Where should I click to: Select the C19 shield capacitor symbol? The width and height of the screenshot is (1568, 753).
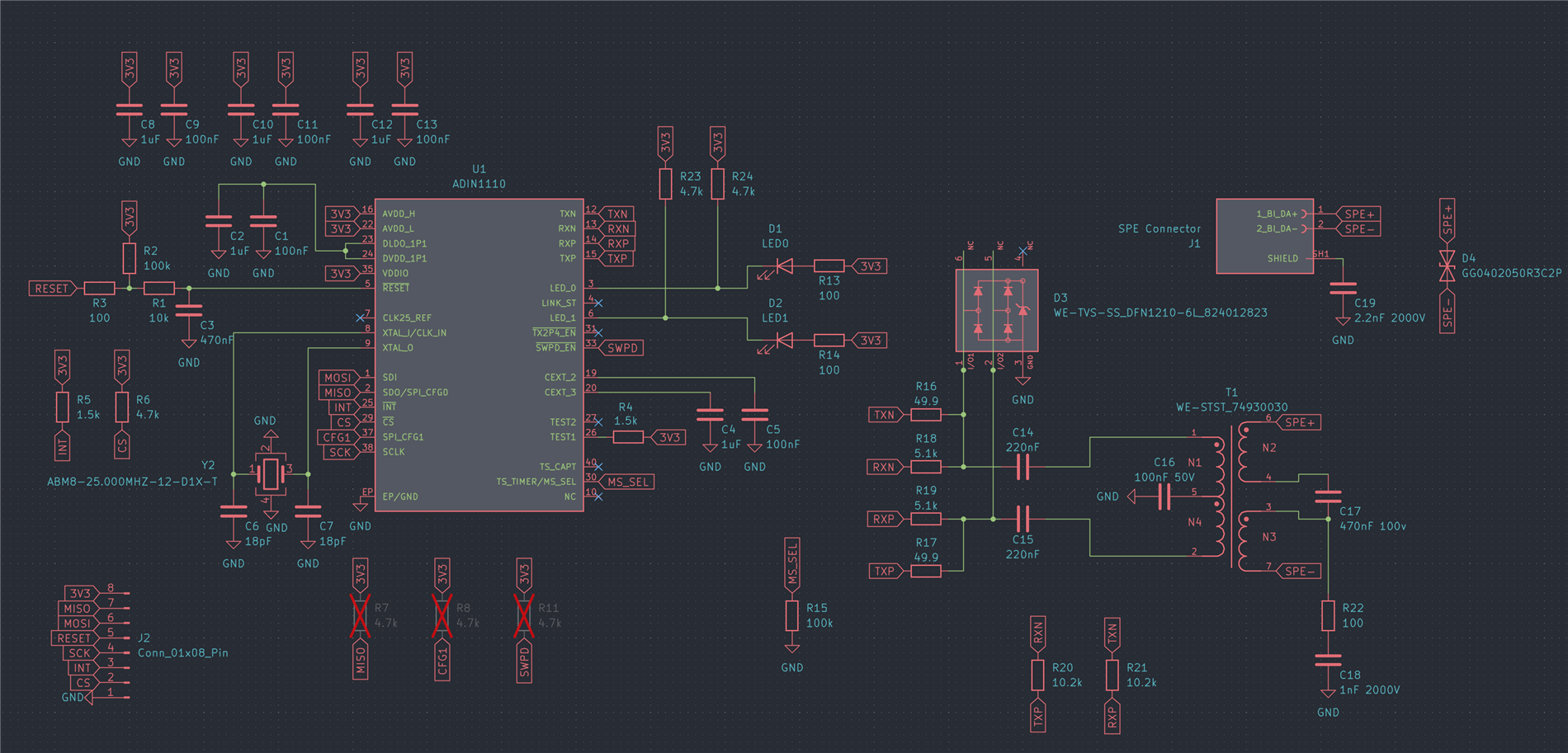coord(1343,289)
